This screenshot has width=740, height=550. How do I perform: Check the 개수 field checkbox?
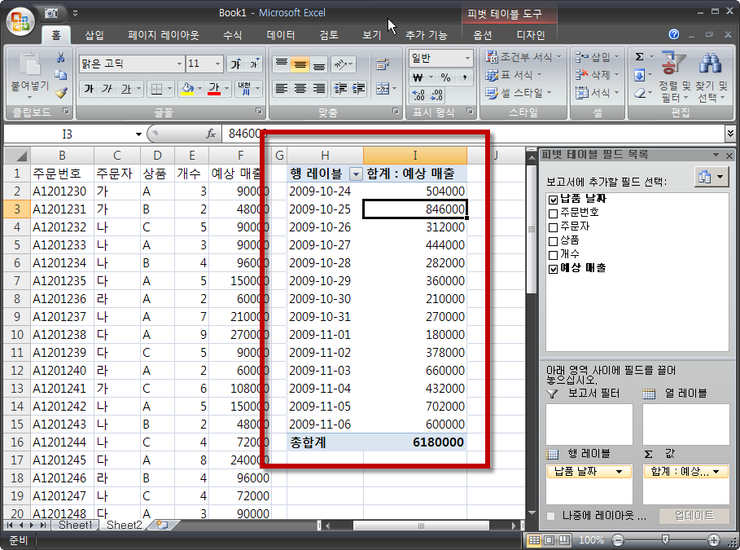(554, 255)
